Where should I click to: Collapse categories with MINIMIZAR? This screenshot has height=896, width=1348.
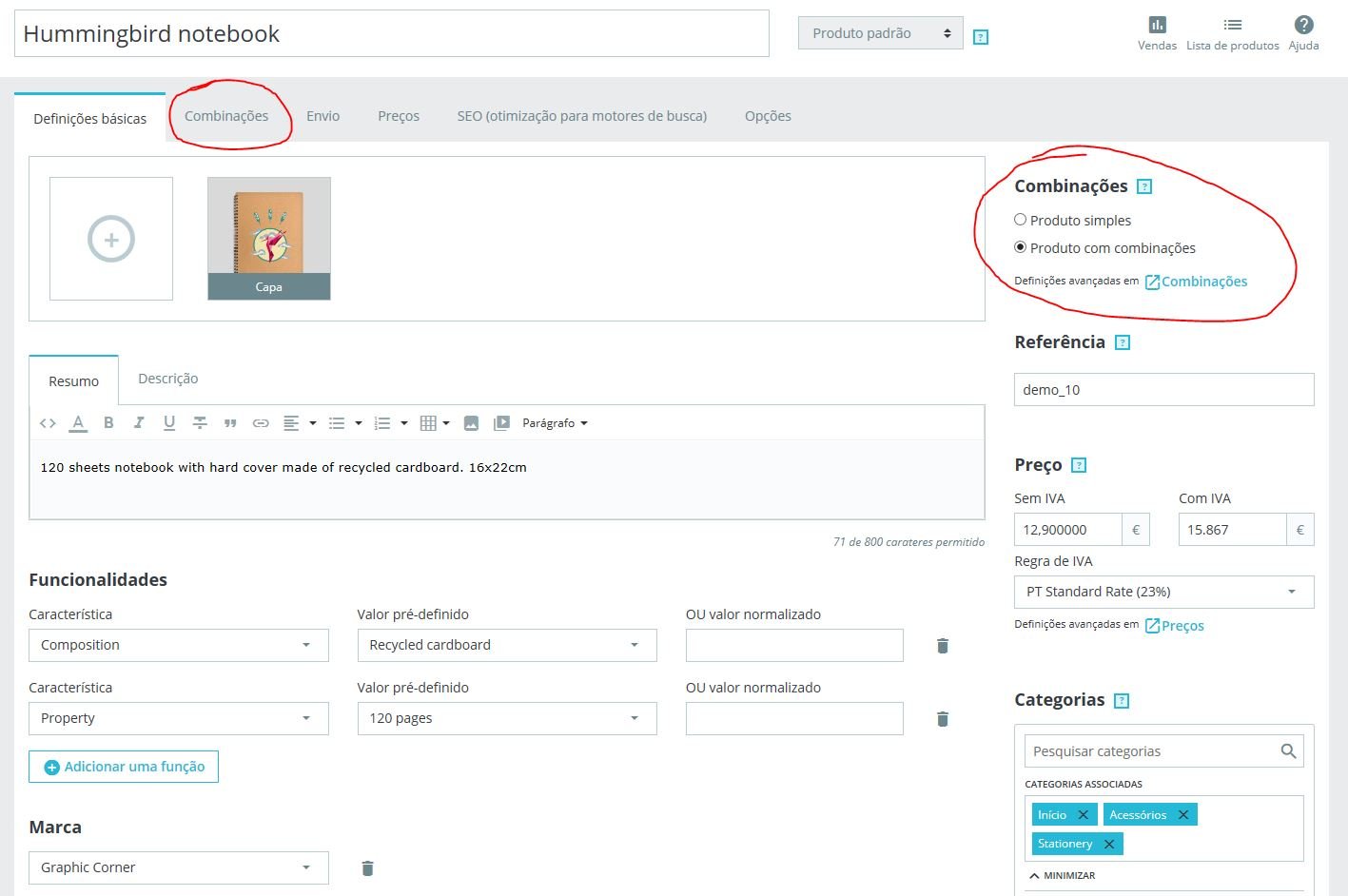pos(1063,875)
